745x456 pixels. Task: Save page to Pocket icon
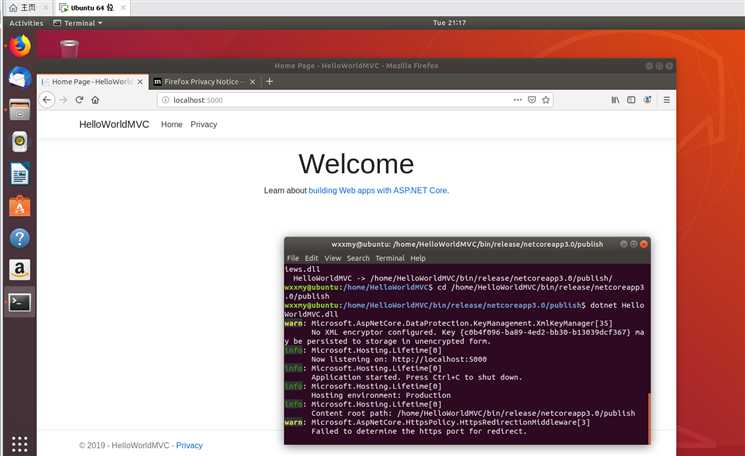532,100
